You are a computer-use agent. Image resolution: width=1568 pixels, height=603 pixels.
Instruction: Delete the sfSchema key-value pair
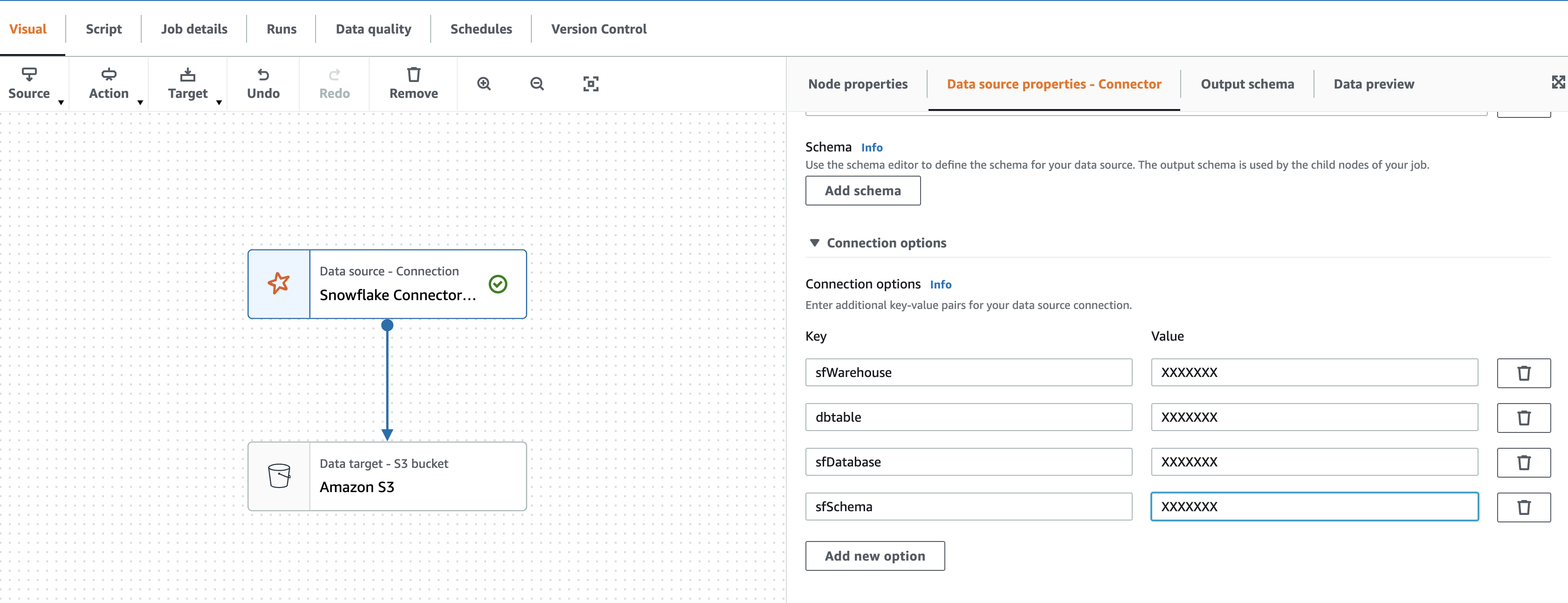1524,507
